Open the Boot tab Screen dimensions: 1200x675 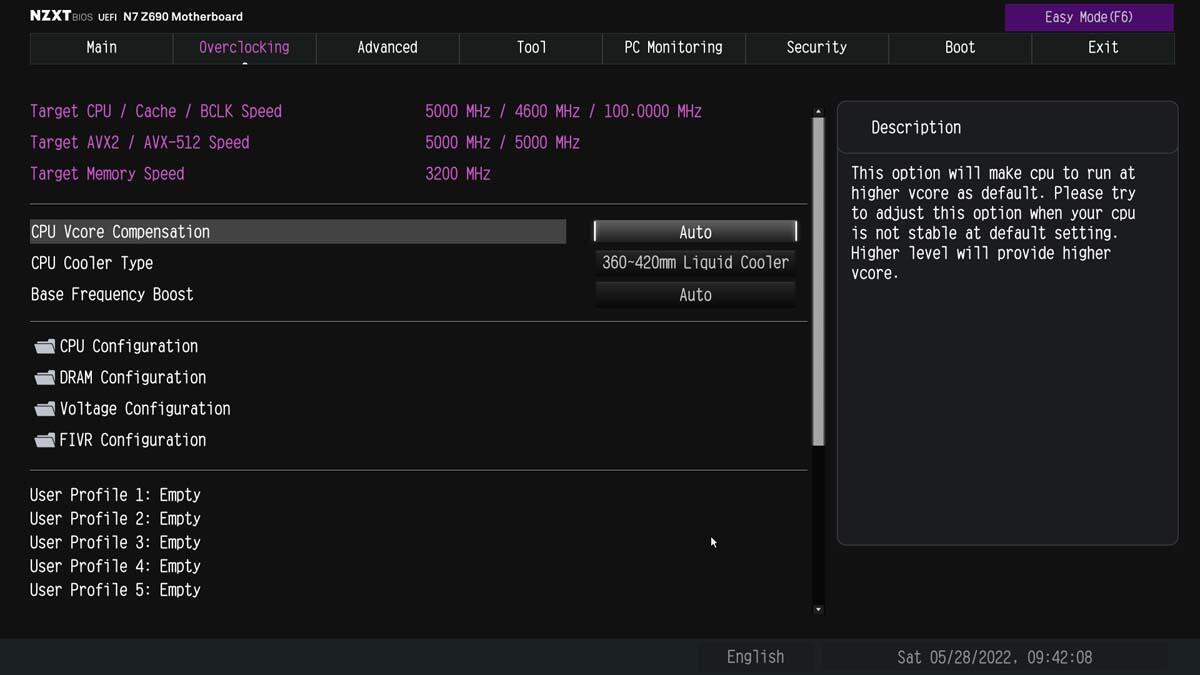[x=960, y=47]
